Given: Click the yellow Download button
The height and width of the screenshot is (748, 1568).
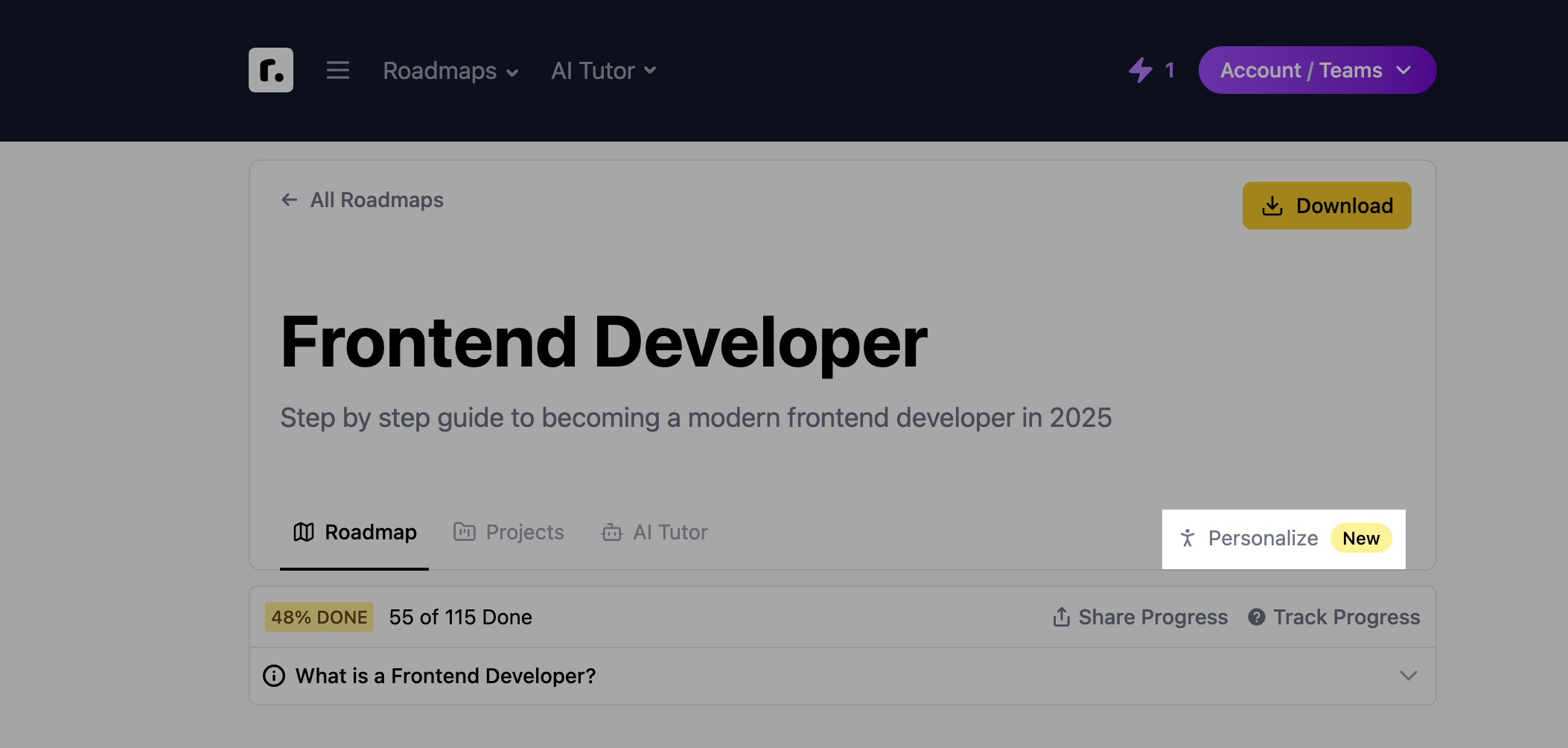Looking at the screenshot, I should point(1327,206).
